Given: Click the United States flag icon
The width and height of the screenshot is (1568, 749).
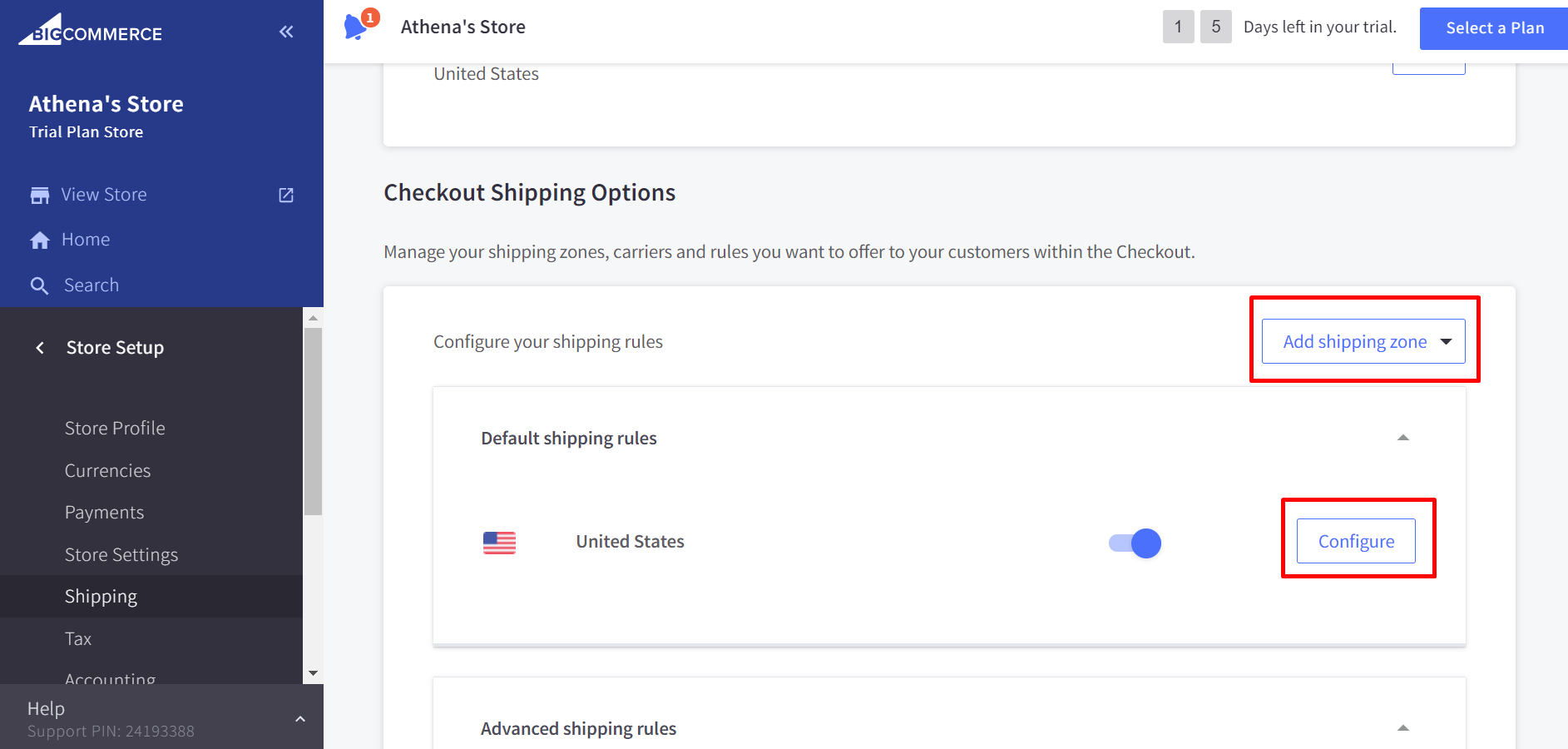Looking at the screenshot, I should [x=499, y=543].
